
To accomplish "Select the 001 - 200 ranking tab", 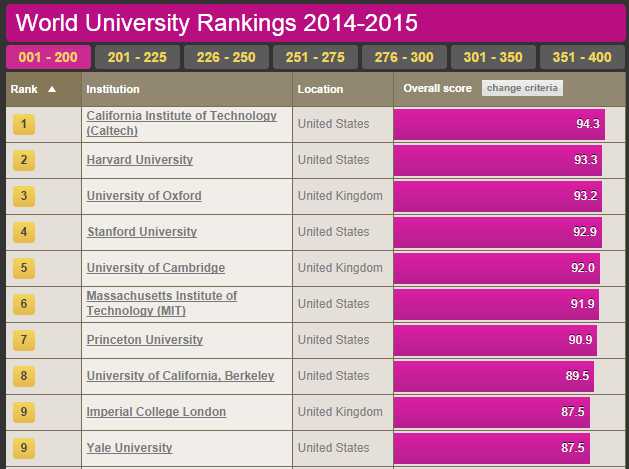I will click(48, 57).
